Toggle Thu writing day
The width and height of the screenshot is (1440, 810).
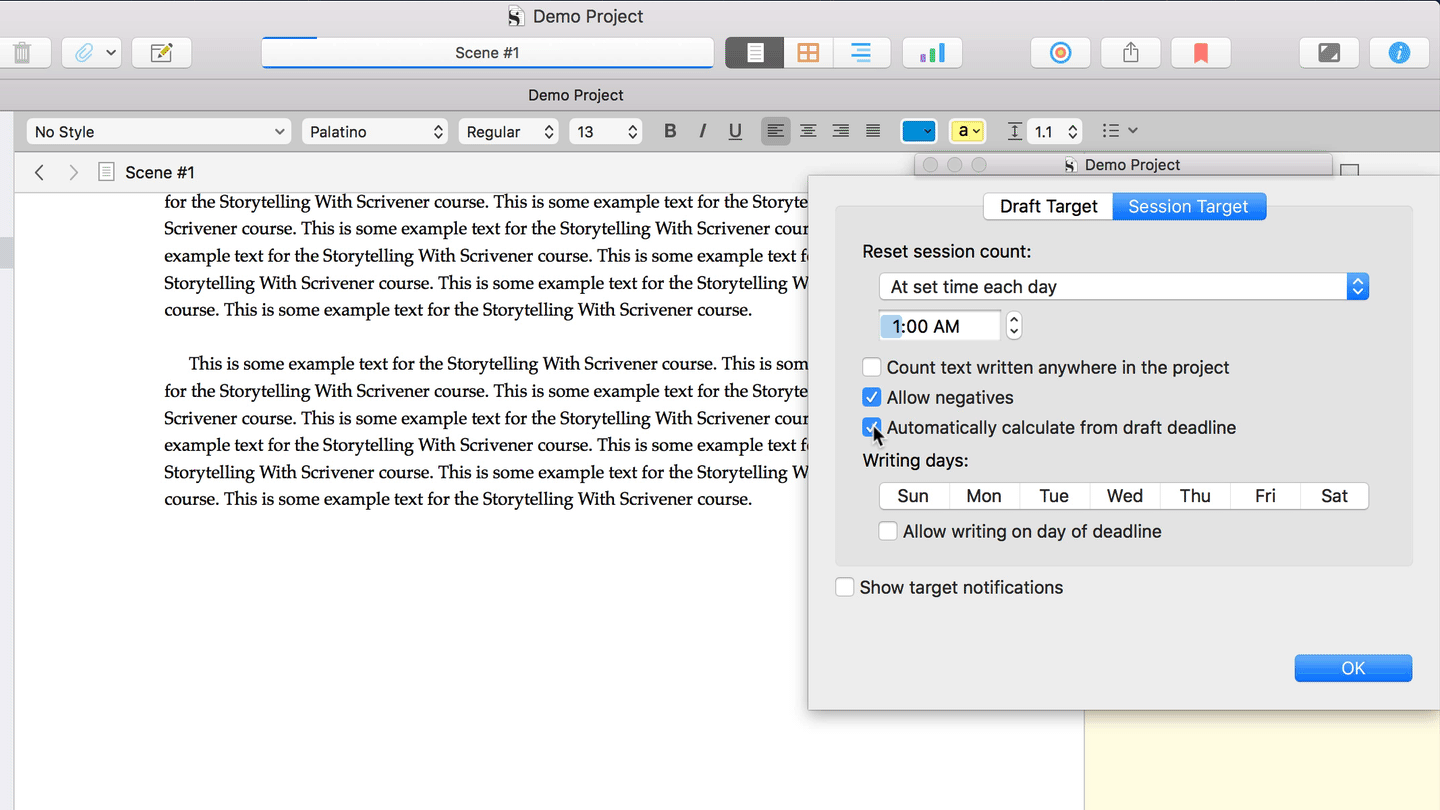tap(1195, 496)
